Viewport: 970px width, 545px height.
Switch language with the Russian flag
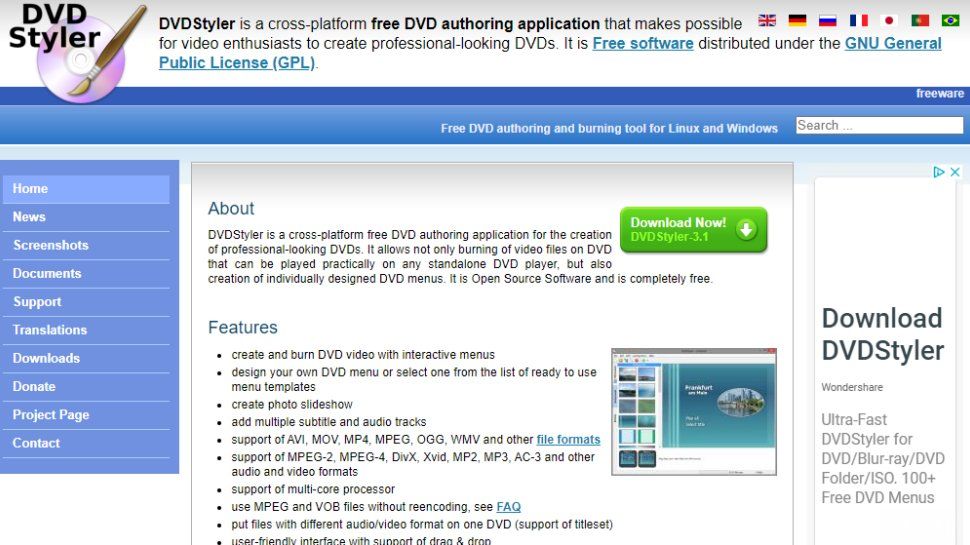click(x=828, y=20)
